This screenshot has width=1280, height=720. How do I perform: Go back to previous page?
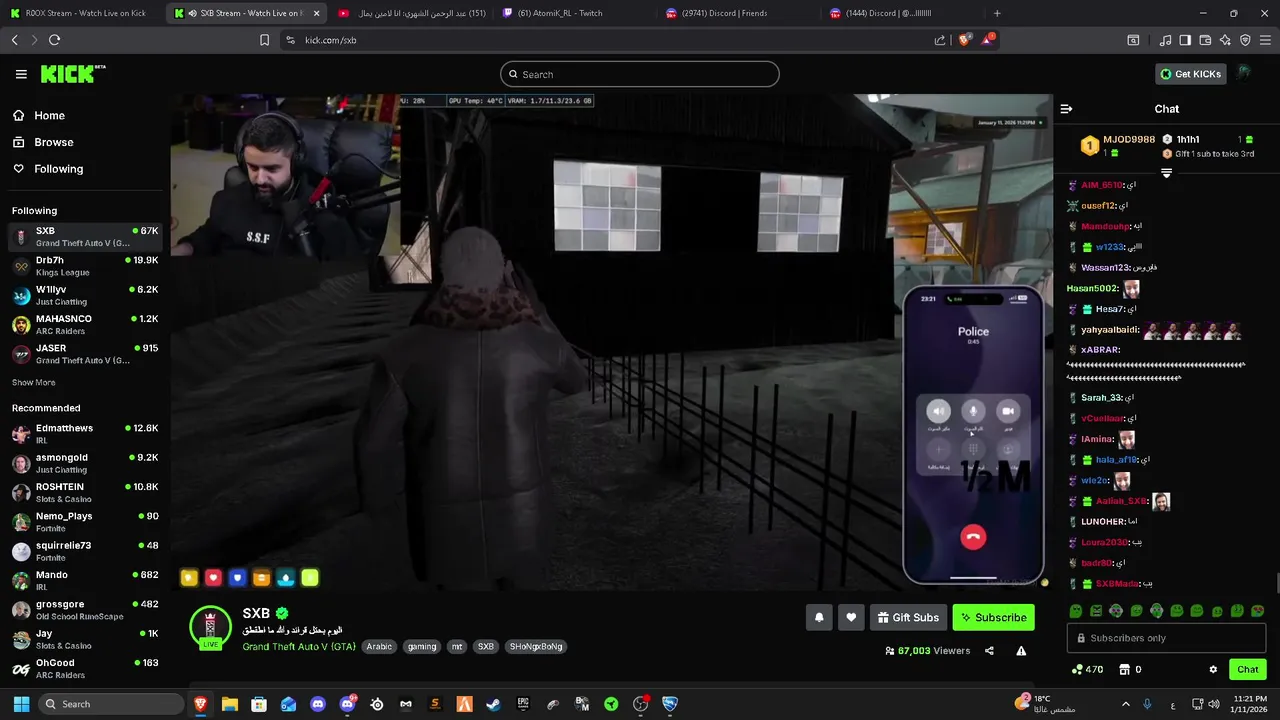tap(14, 40)
